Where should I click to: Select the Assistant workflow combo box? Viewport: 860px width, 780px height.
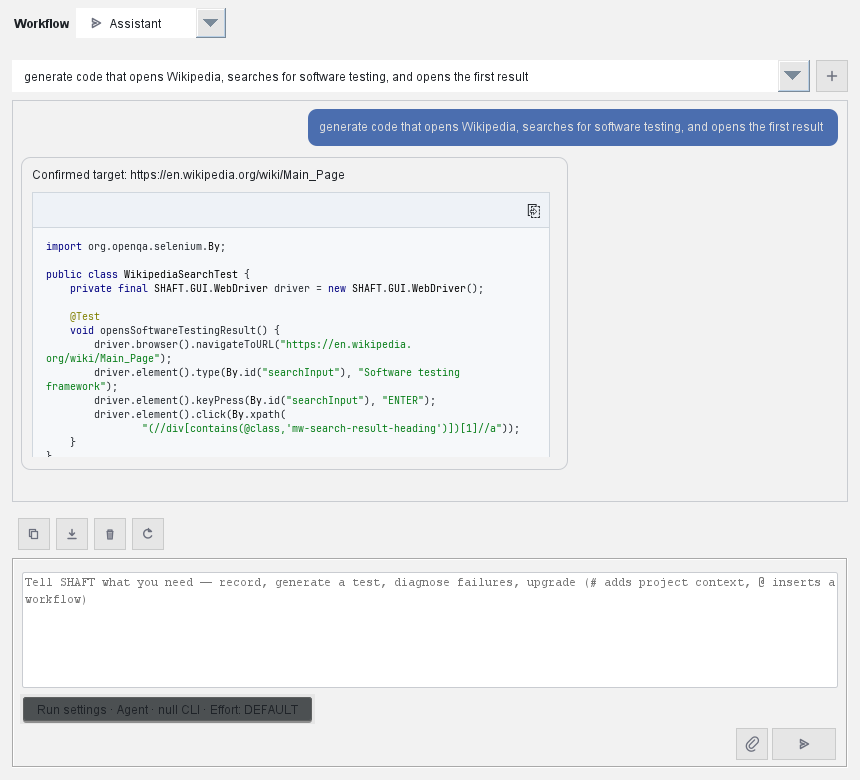click(x=150, y=23)
